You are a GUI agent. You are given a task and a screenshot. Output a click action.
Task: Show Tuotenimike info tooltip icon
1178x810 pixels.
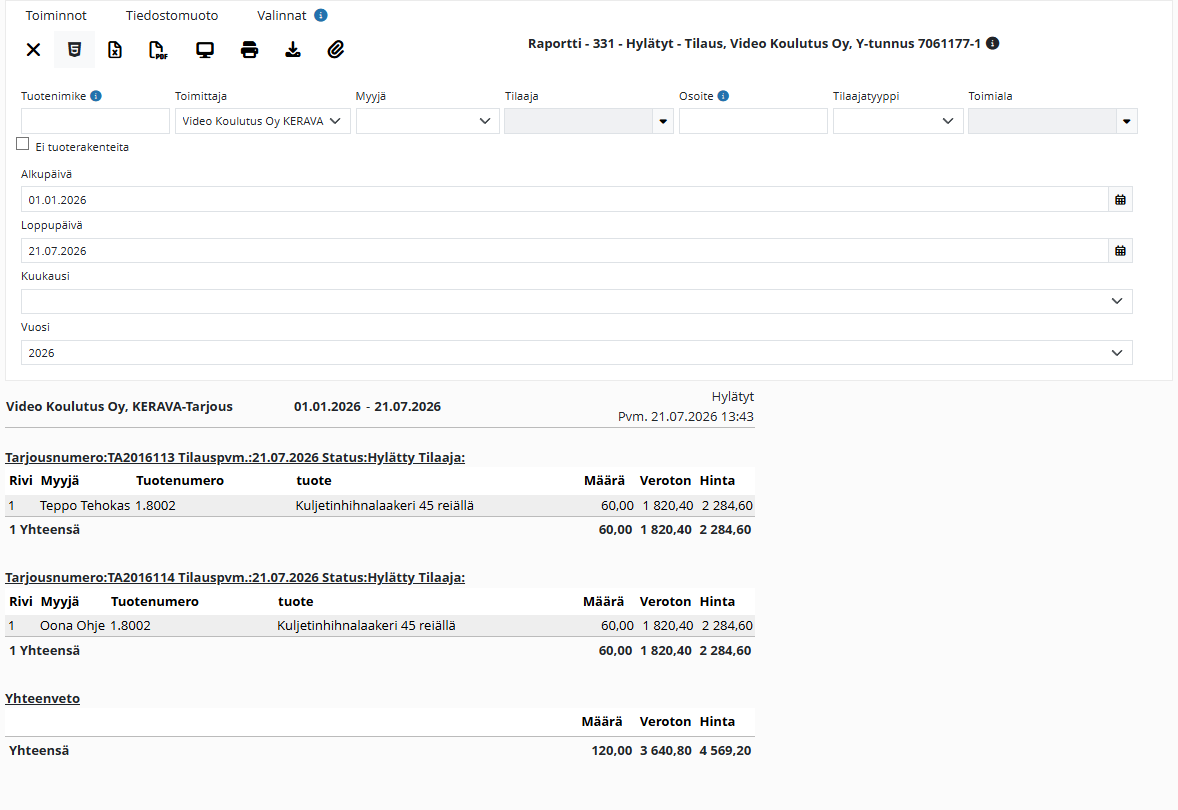pos(96,95)
